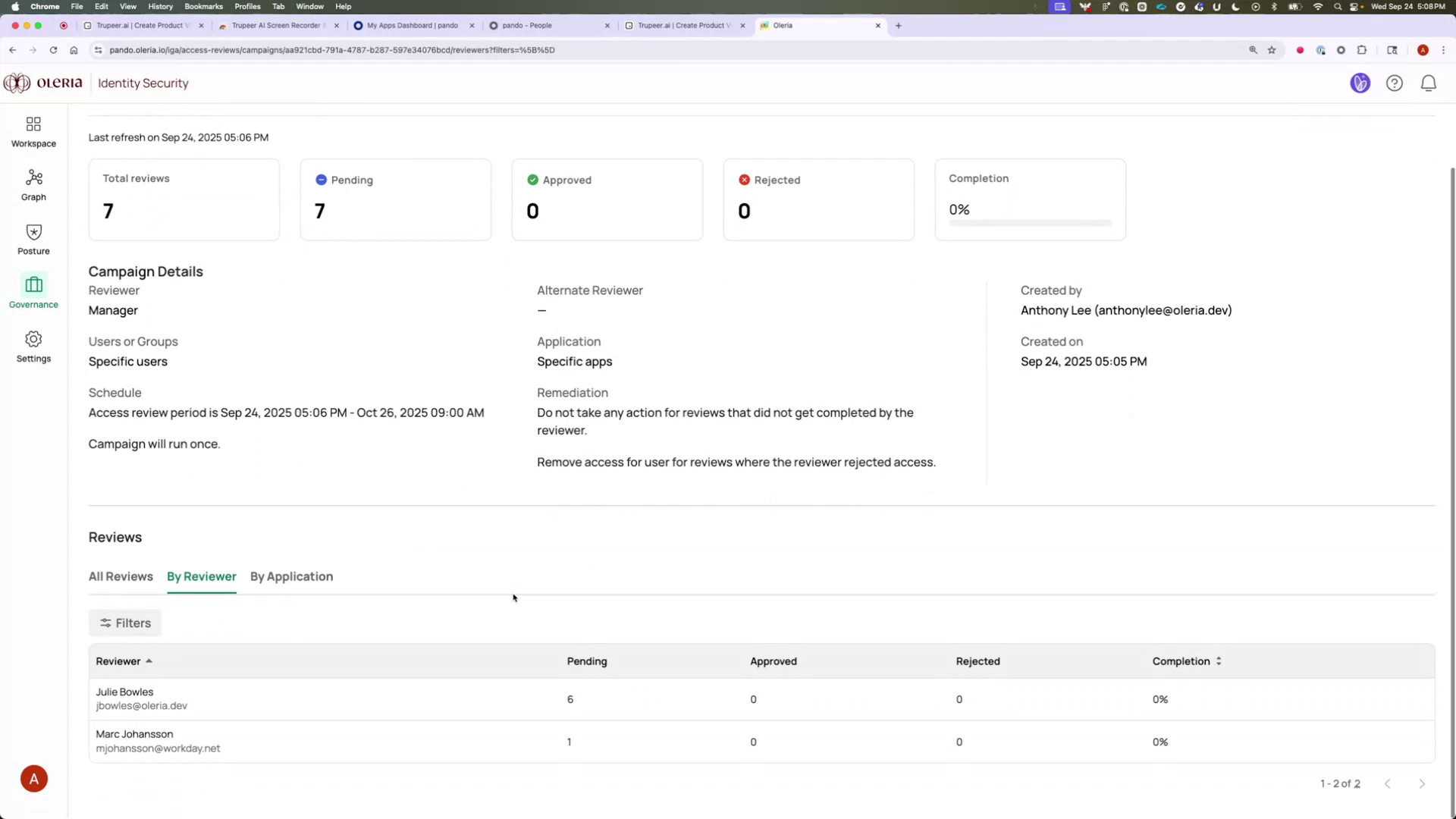Open the Chrome three-dot menu
Viewport: 1456px width, 819px height.
click(x=1443, y=50)
